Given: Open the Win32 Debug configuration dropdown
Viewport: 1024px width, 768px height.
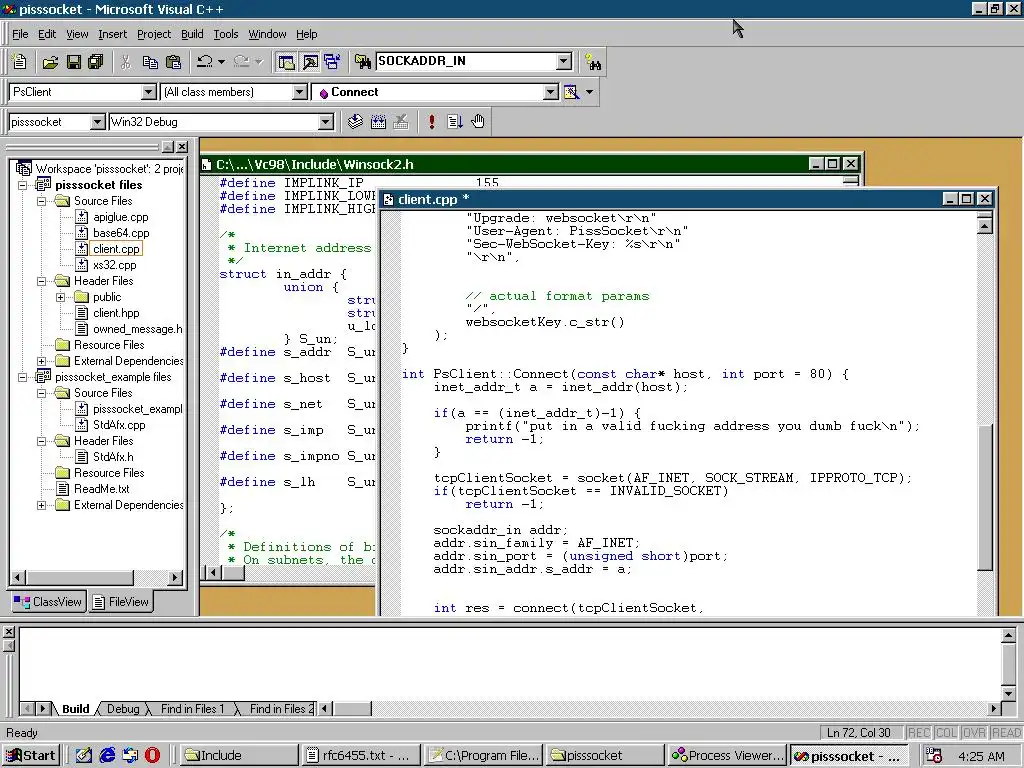Looking at the screenshot, I should [325, 122].
